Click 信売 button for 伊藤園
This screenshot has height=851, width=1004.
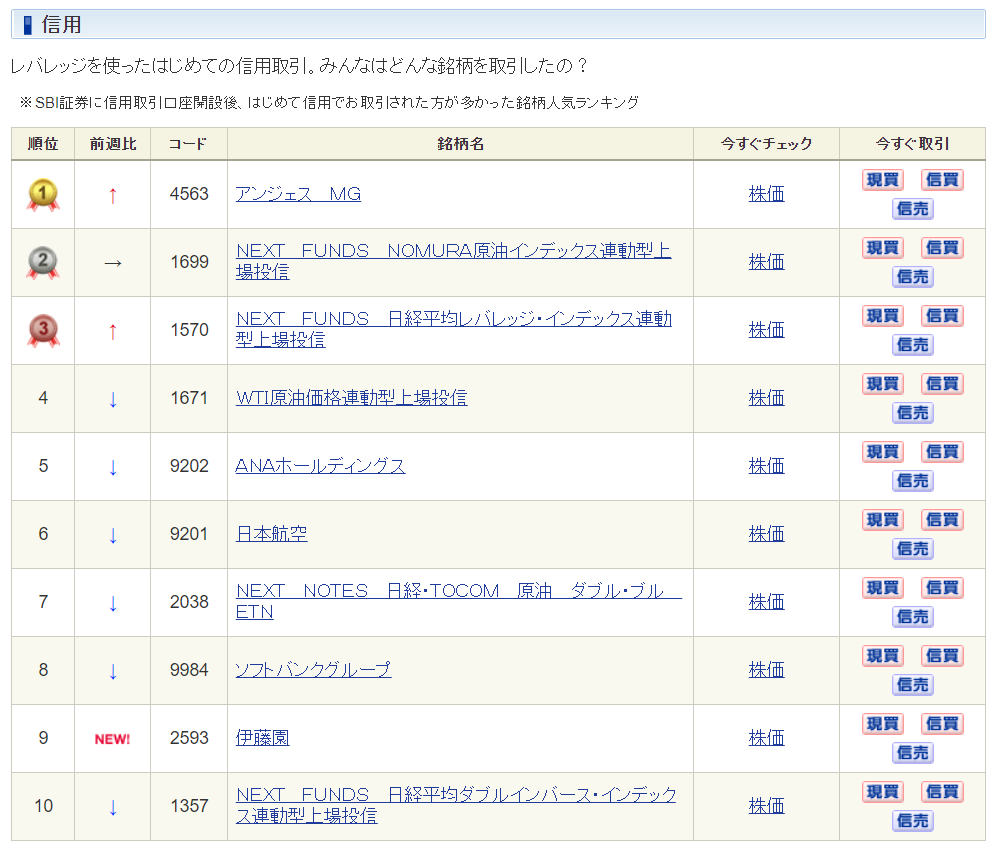[x=912, y=752]
